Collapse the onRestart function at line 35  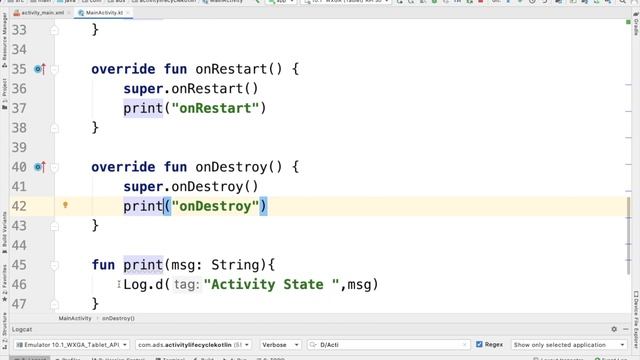(x=54, y=69)
